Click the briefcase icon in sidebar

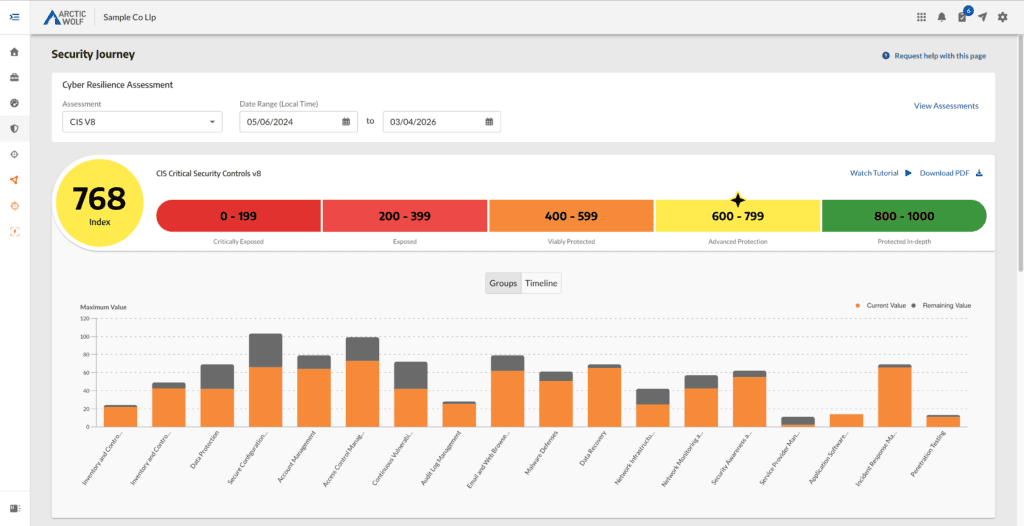pyautogui.click(x=14, y=77)
